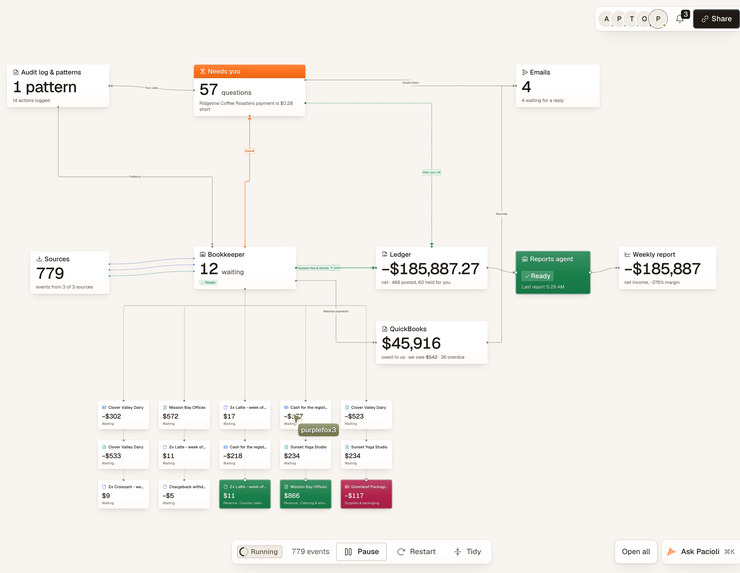Open the Emails card showing 4
The image size is (740, 573).
(x=557, y=86)
